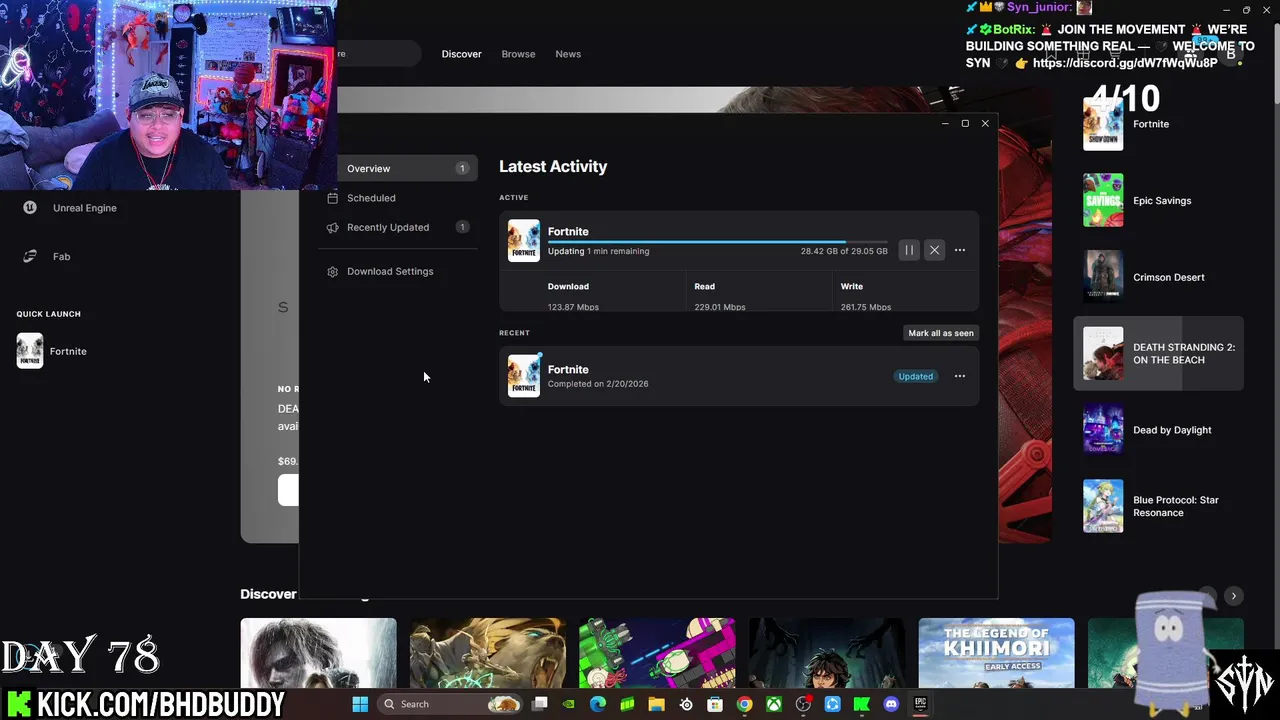
Task: Open Google Chrome from the taskbar
Action: (744, 704)
